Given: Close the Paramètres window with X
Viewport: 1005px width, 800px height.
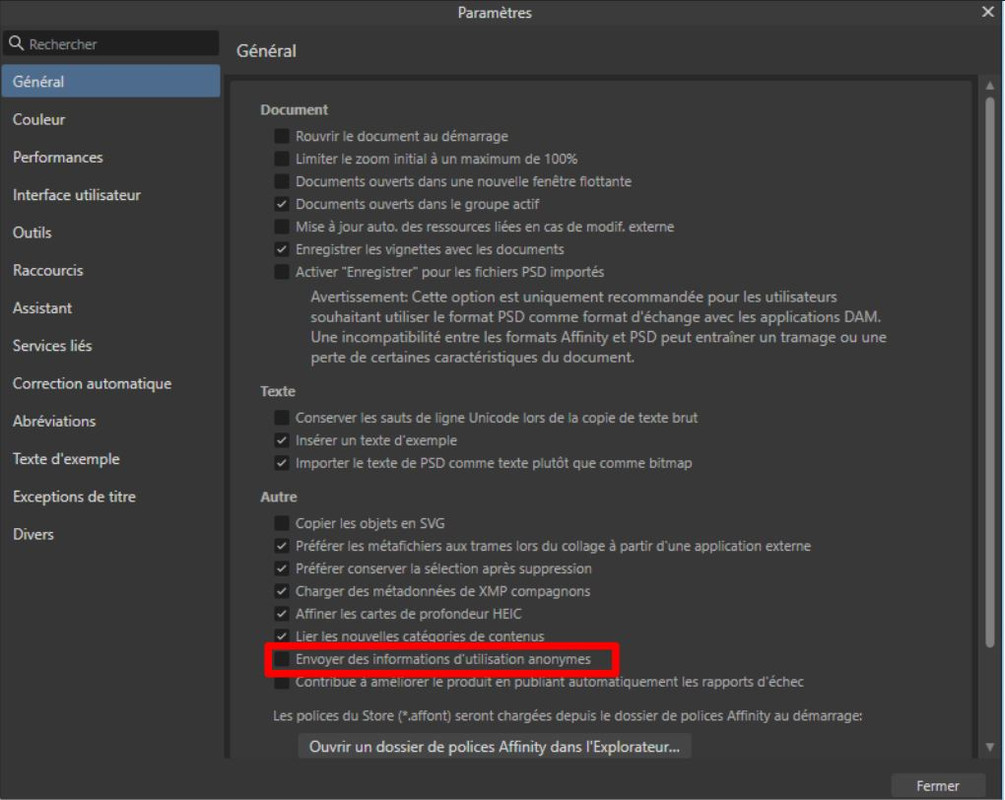Looking at the screenshot, I should 988,12.
